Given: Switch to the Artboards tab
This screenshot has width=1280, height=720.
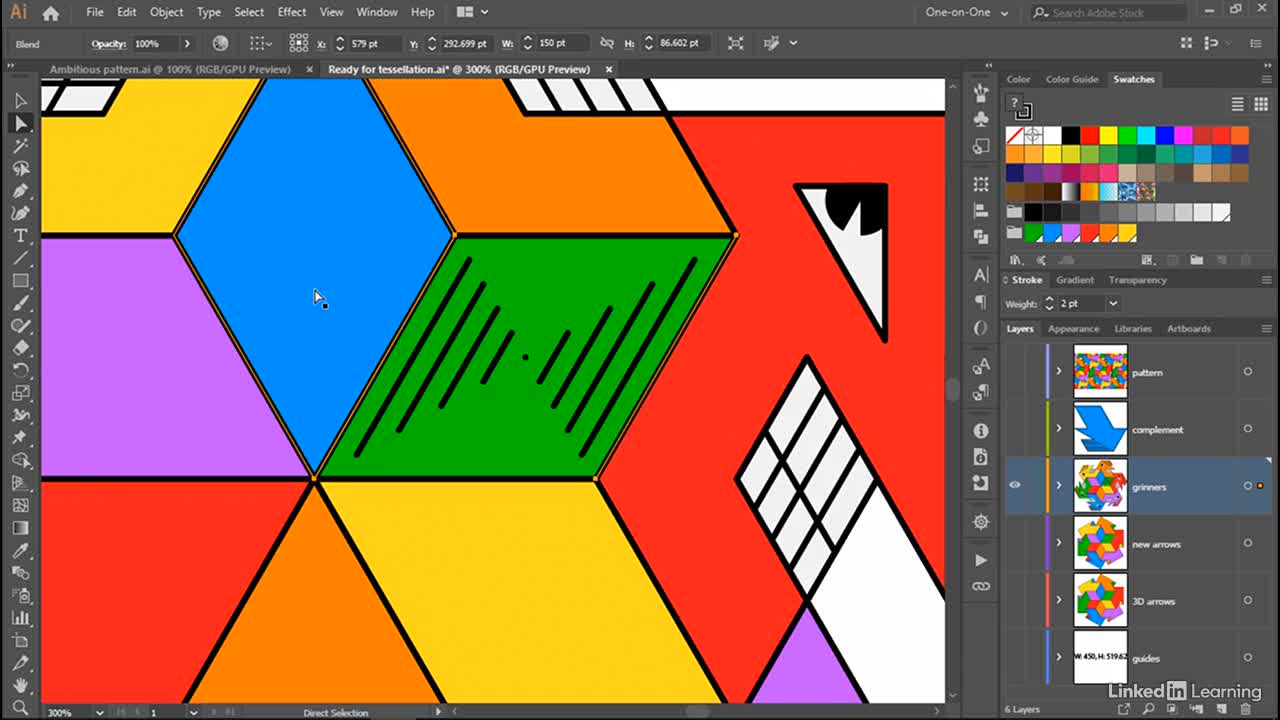Looking at the screenshot, I should (1189, 328).
